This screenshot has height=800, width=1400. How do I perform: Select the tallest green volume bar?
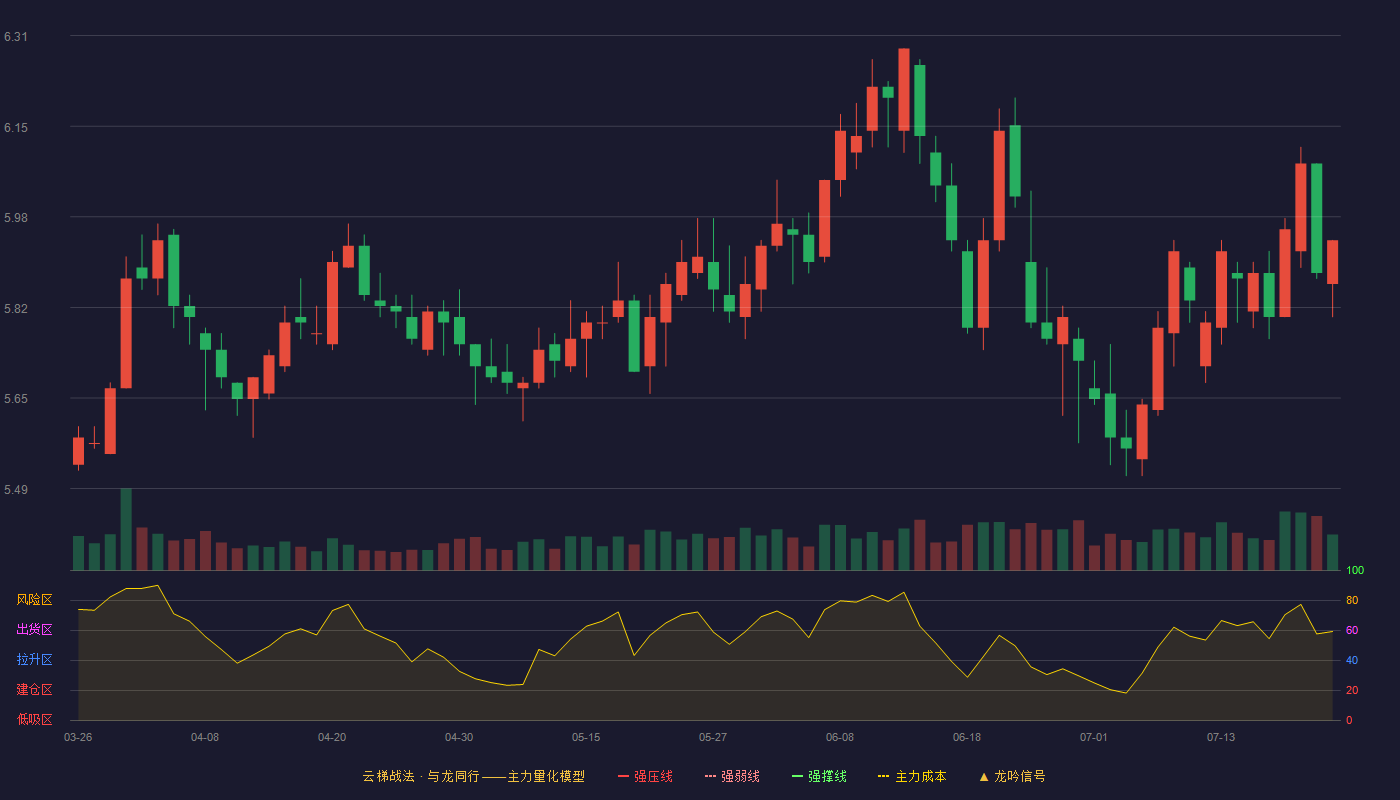tap(126, 529)
